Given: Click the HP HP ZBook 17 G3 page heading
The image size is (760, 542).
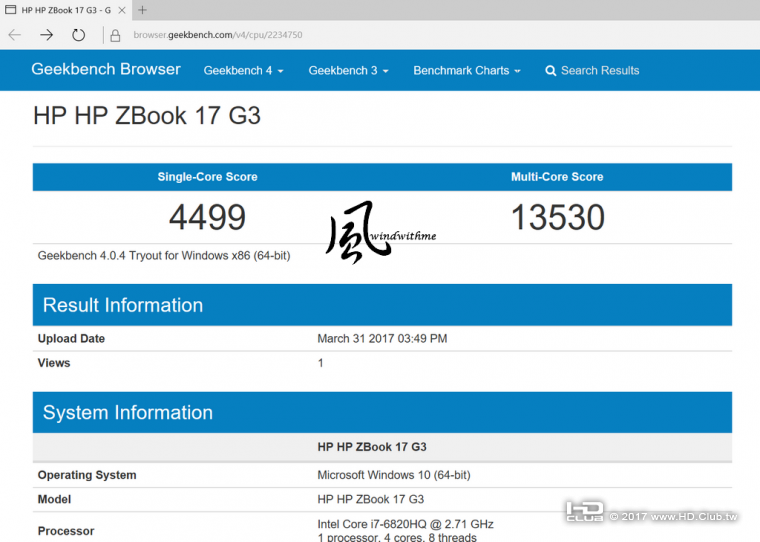Looking at the screenshot, I should [x=147, y=116].
